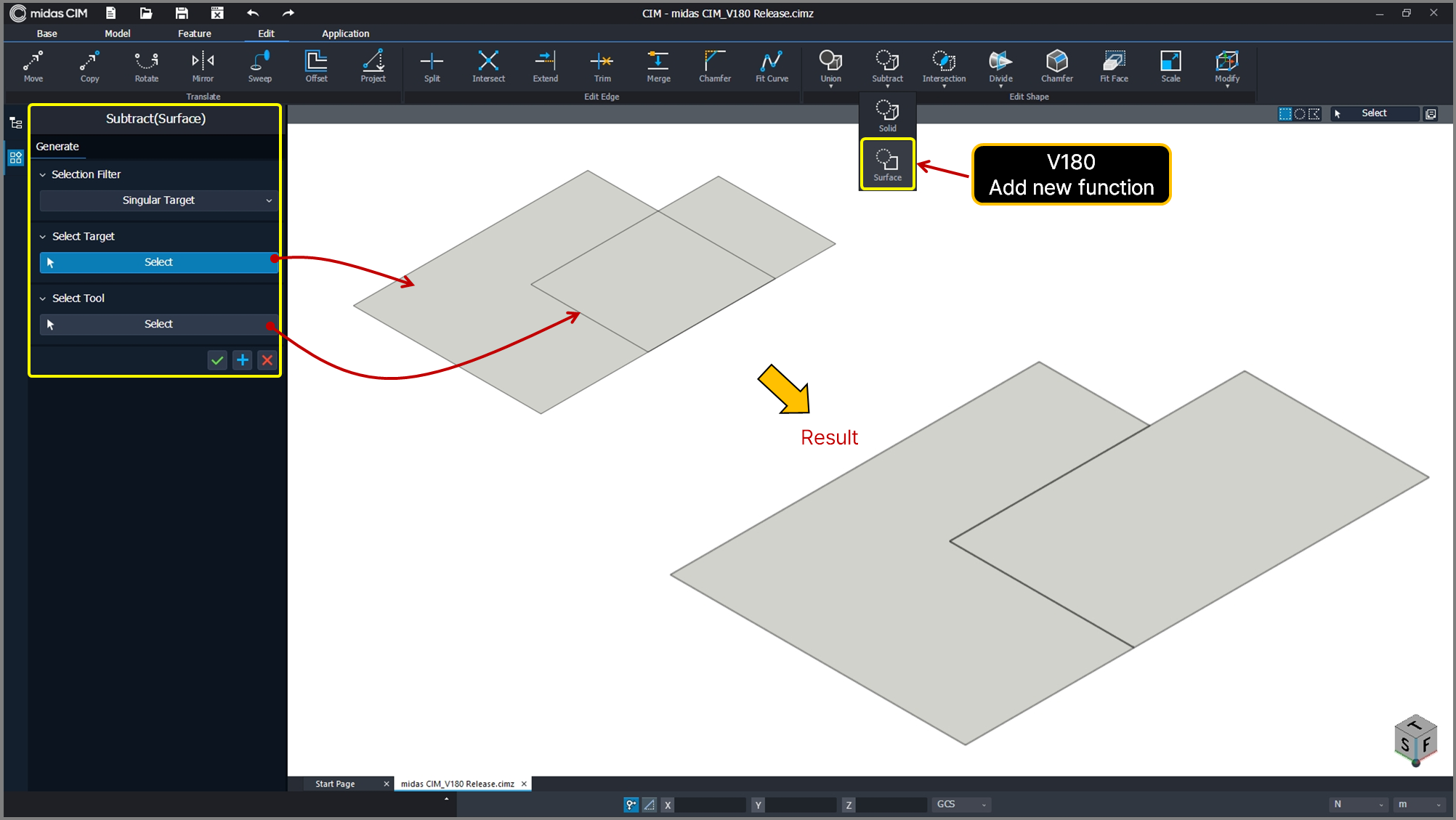Screen dimensions: 1456x820
Task: Click the view cube navigator
Action: click(1415, 740)
